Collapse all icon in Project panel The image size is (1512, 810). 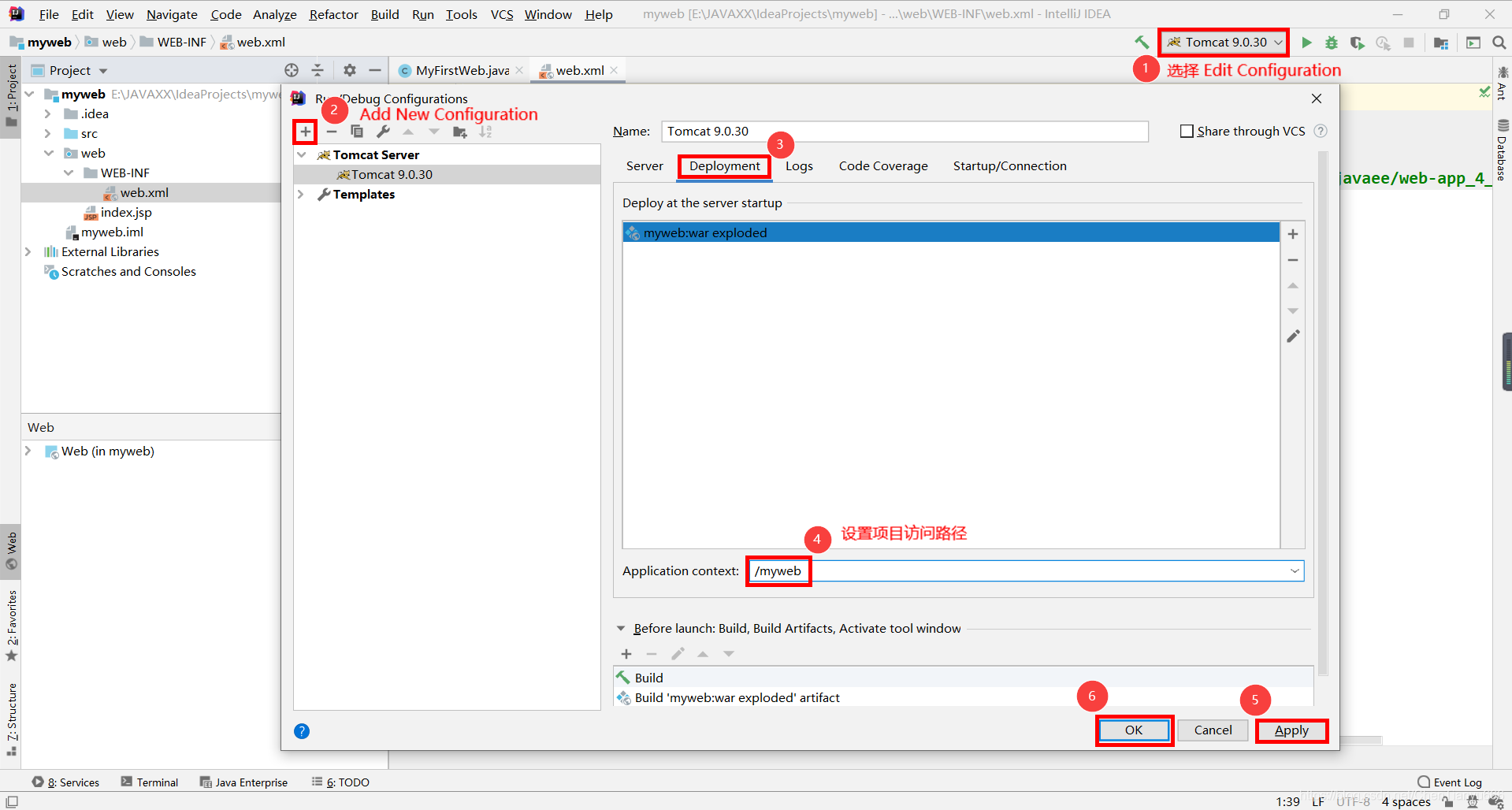(318, 70)
